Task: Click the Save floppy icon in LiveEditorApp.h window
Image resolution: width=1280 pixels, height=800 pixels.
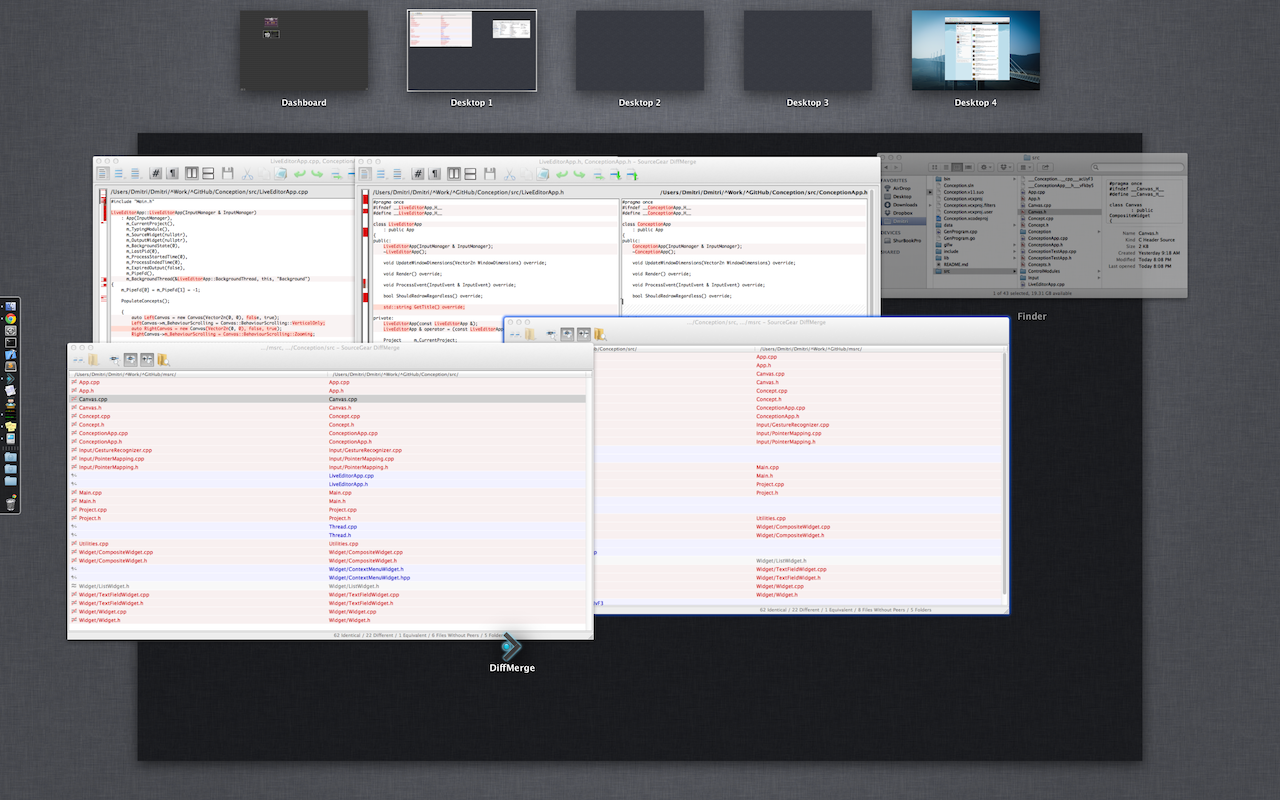Action: tap(489, 173)
